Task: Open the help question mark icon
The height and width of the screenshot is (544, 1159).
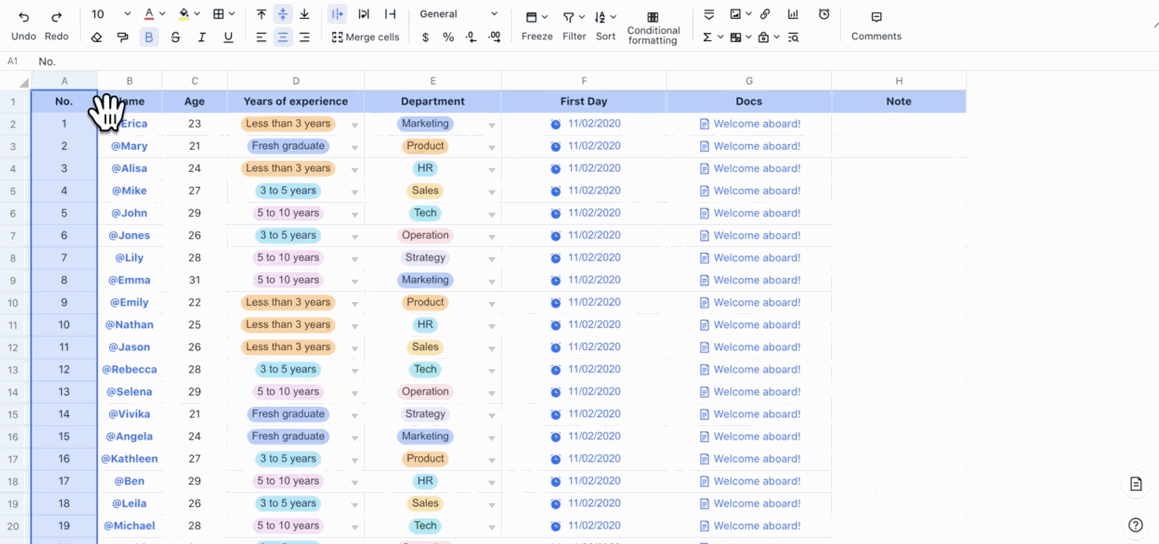Action: click(1135, 525)
